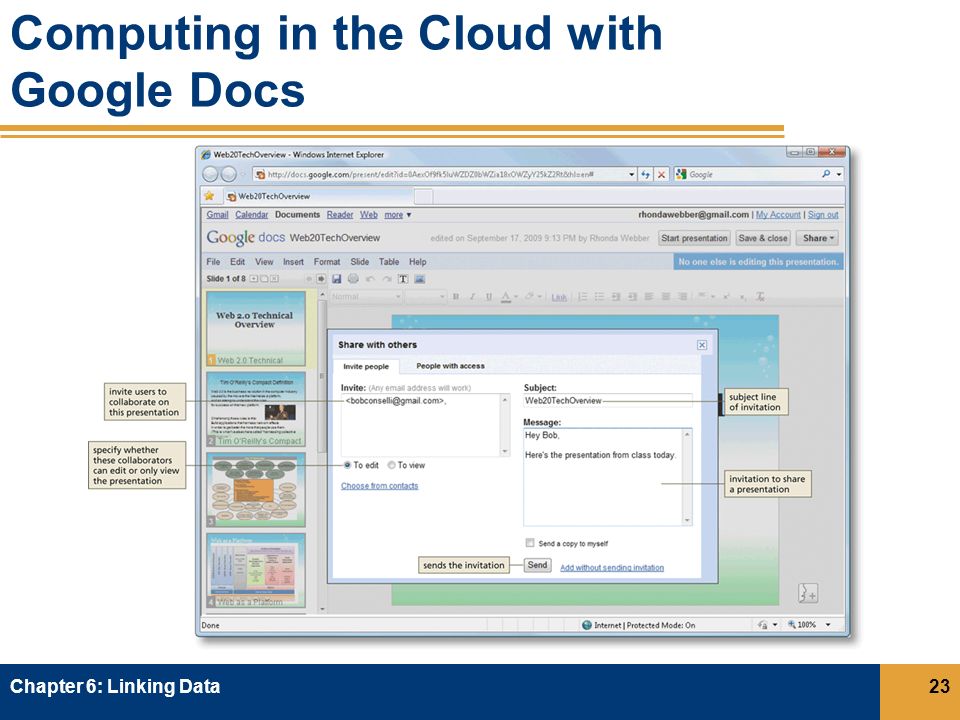Open the Normal paragraph style dropdown
Viewport: 960px width, 720px height.
(366, 296)
